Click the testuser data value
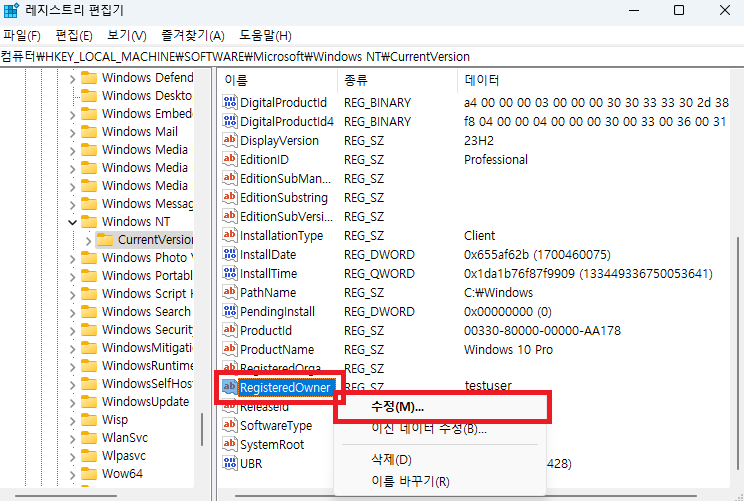The image size is (744, 501). (488, 385)
